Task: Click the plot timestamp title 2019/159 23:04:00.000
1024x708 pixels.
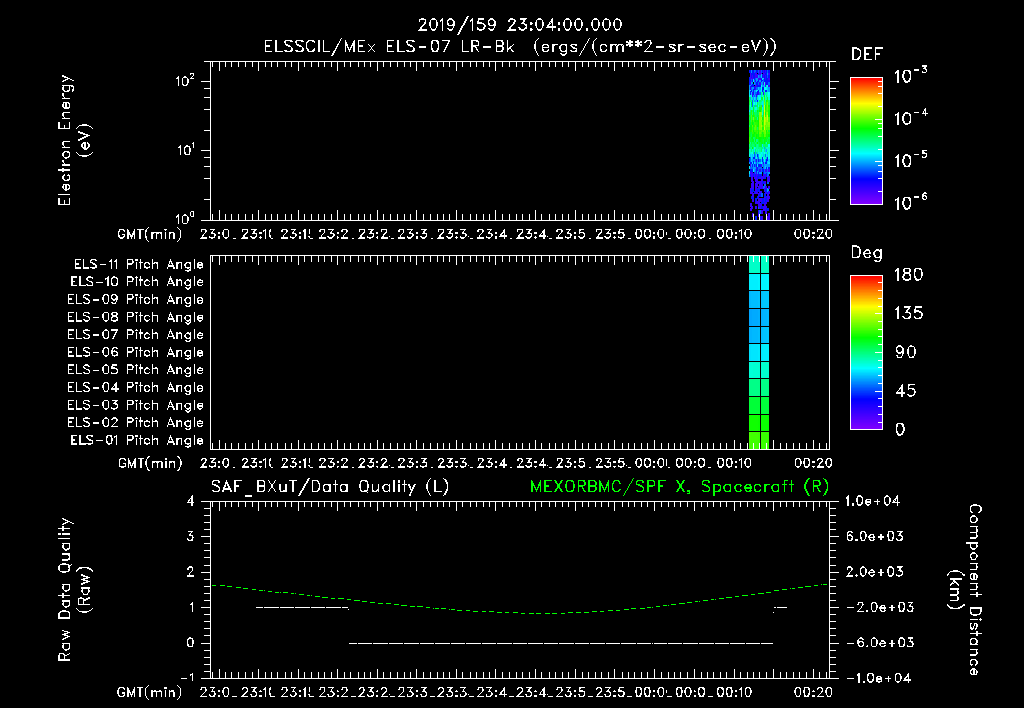Action: point(520,25)
